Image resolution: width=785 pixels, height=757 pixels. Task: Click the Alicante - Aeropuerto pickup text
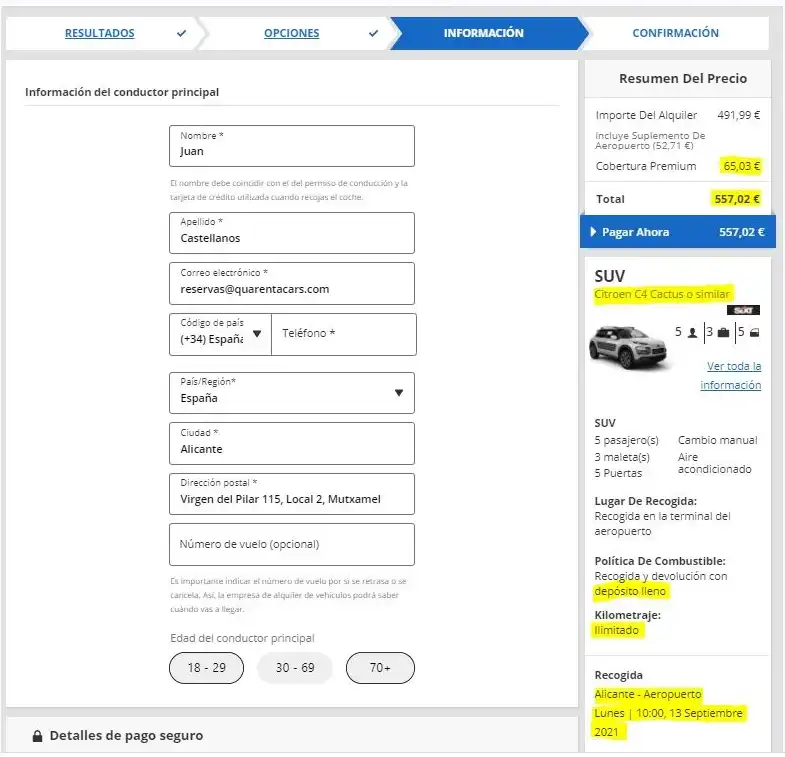[648, 694]
